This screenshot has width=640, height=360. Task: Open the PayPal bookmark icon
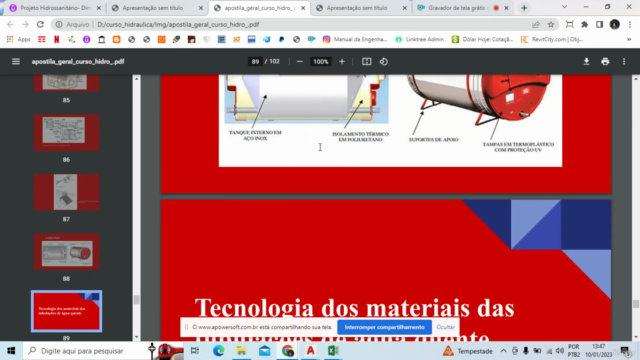tap(281, 39)
